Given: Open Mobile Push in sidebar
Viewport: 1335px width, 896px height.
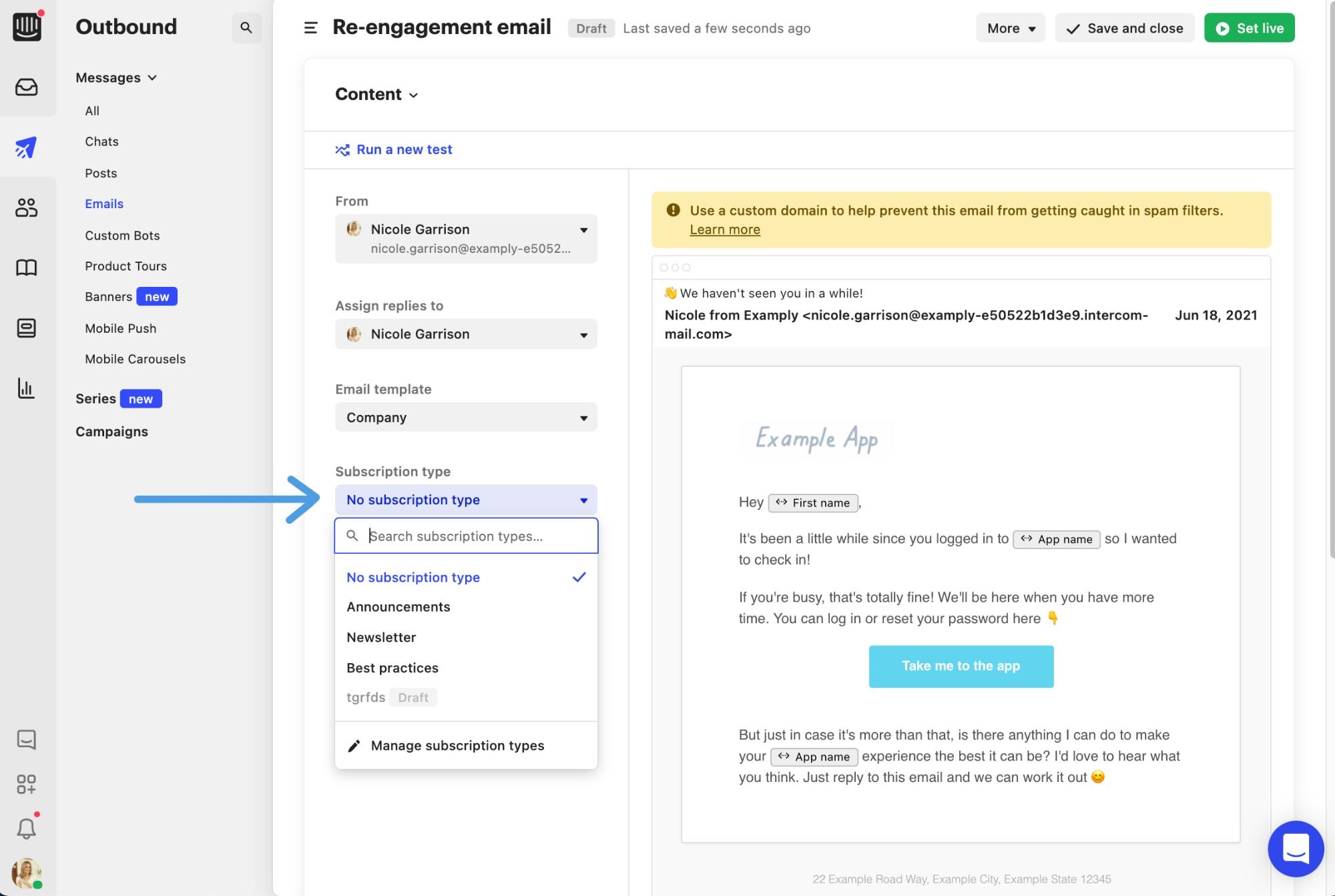Looking at the screenshot, I should 120,328.
